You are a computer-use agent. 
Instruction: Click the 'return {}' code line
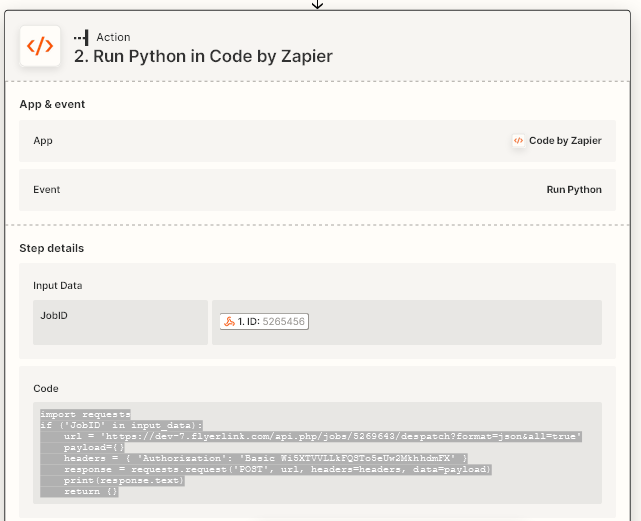click(91, 492)
